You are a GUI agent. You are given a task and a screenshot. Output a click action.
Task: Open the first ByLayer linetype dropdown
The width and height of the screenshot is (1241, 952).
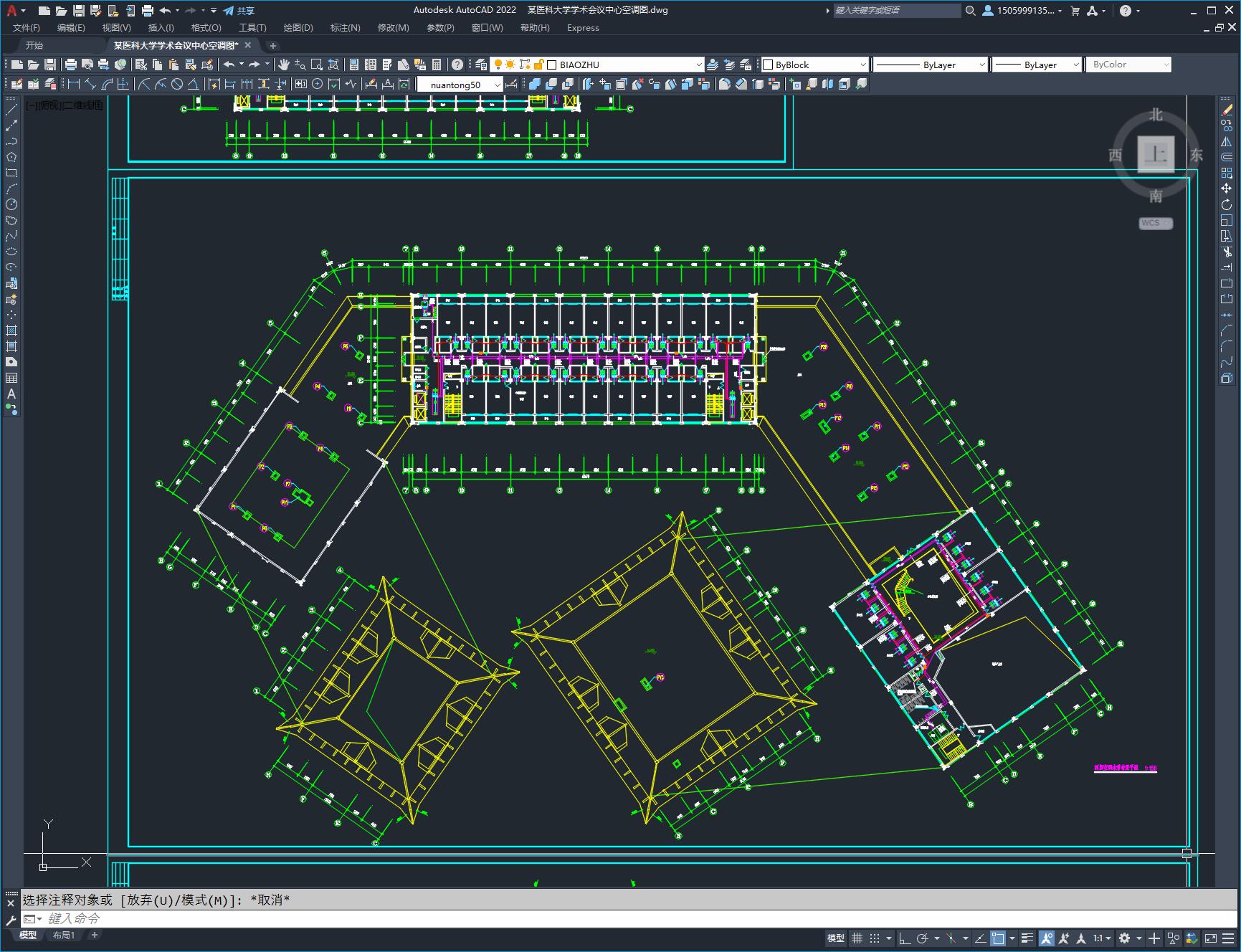click(981, 65)
